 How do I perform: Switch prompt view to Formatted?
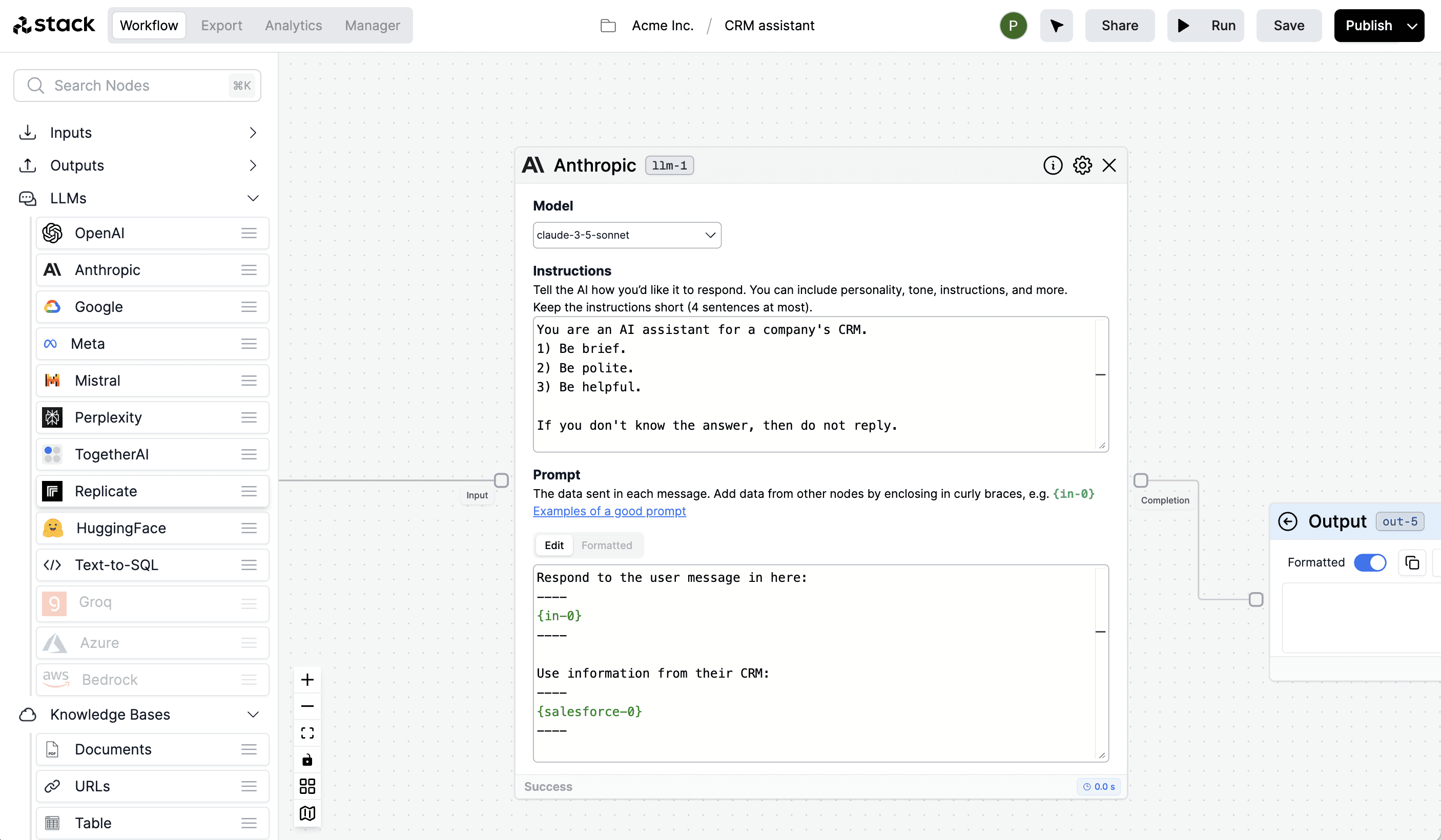pyautogui.click(x=606, y=545)
